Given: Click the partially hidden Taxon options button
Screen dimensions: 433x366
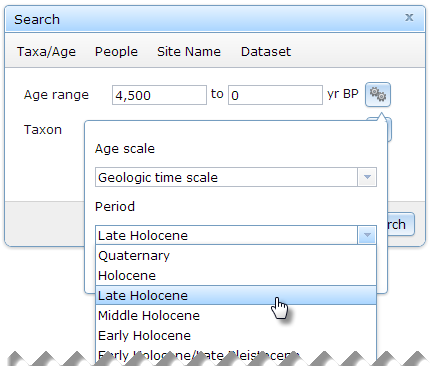Looking at the screenshot, I should tap(390, 129).
